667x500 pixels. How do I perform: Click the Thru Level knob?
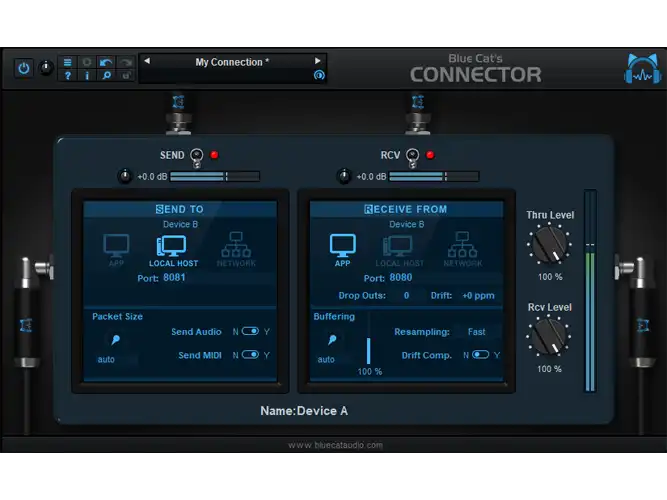coord(549,245)
